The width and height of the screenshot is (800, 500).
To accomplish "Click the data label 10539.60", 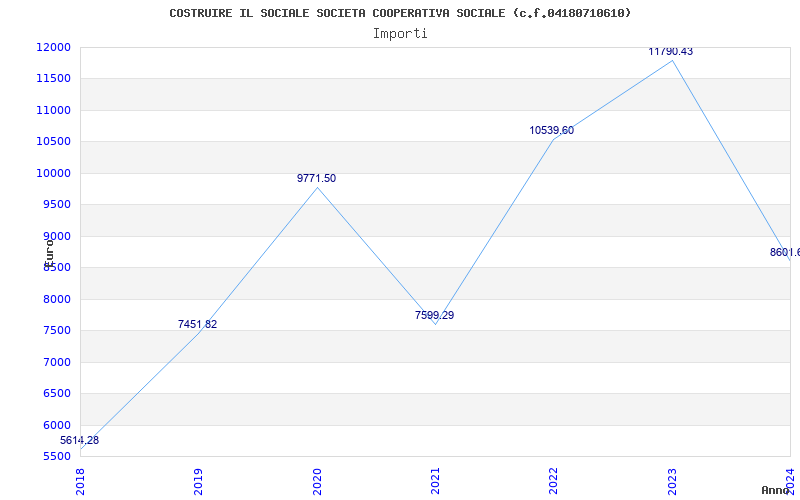I will point(552,131).
